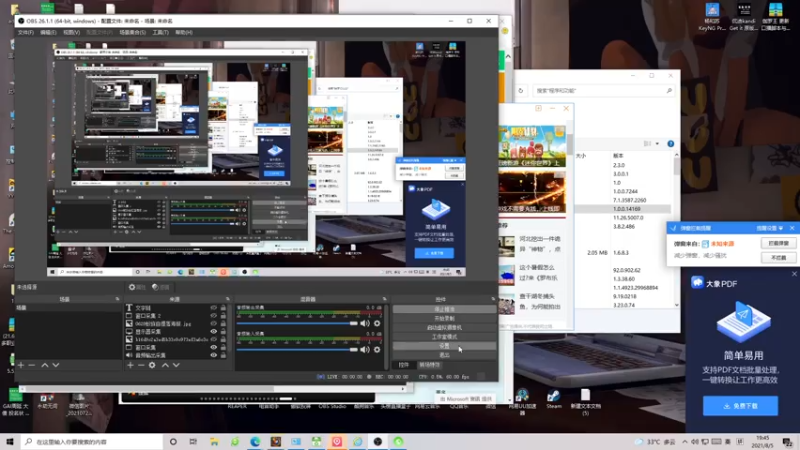Open OBS 文件(F) menu
This screenshot has height=450, width=800.
coord(26,33)
